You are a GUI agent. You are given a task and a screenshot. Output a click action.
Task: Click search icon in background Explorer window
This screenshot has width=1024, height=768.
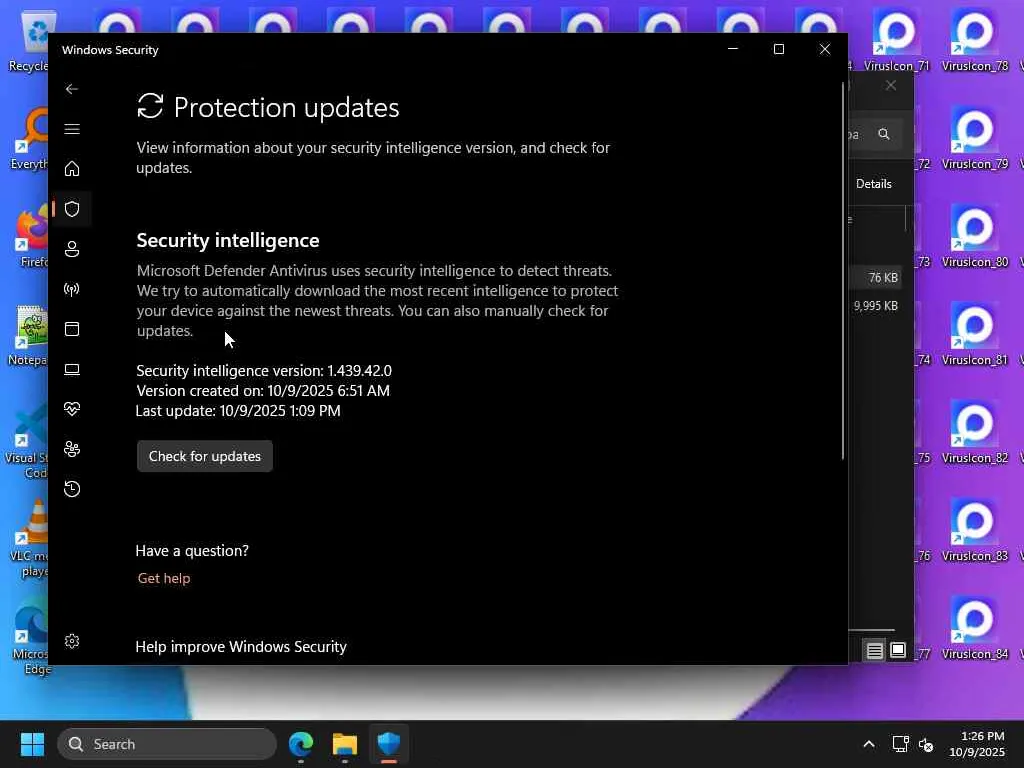pyautogui.click(x=884, y=134)
